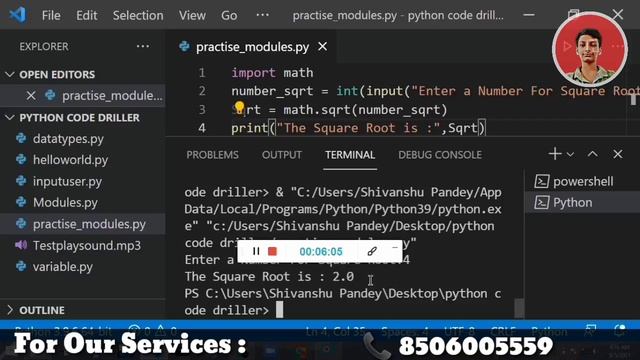Click line number 4 in the gutter
This screenshot has width=640, height=360.
click(202, 128)
